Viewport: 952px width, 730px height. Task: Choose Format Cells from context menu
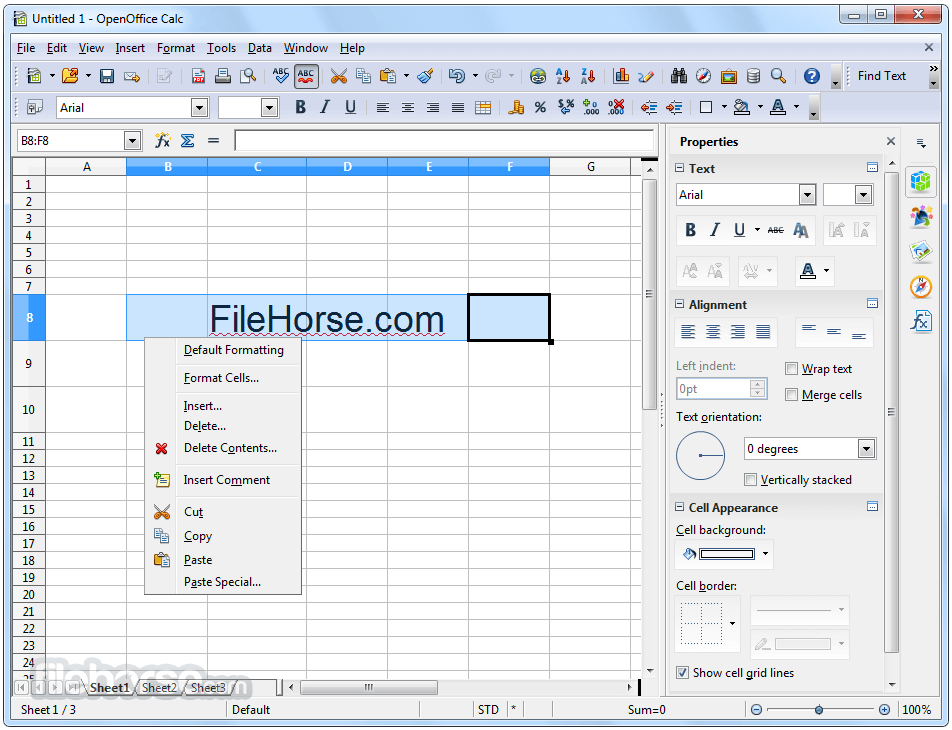pos(222,378)
